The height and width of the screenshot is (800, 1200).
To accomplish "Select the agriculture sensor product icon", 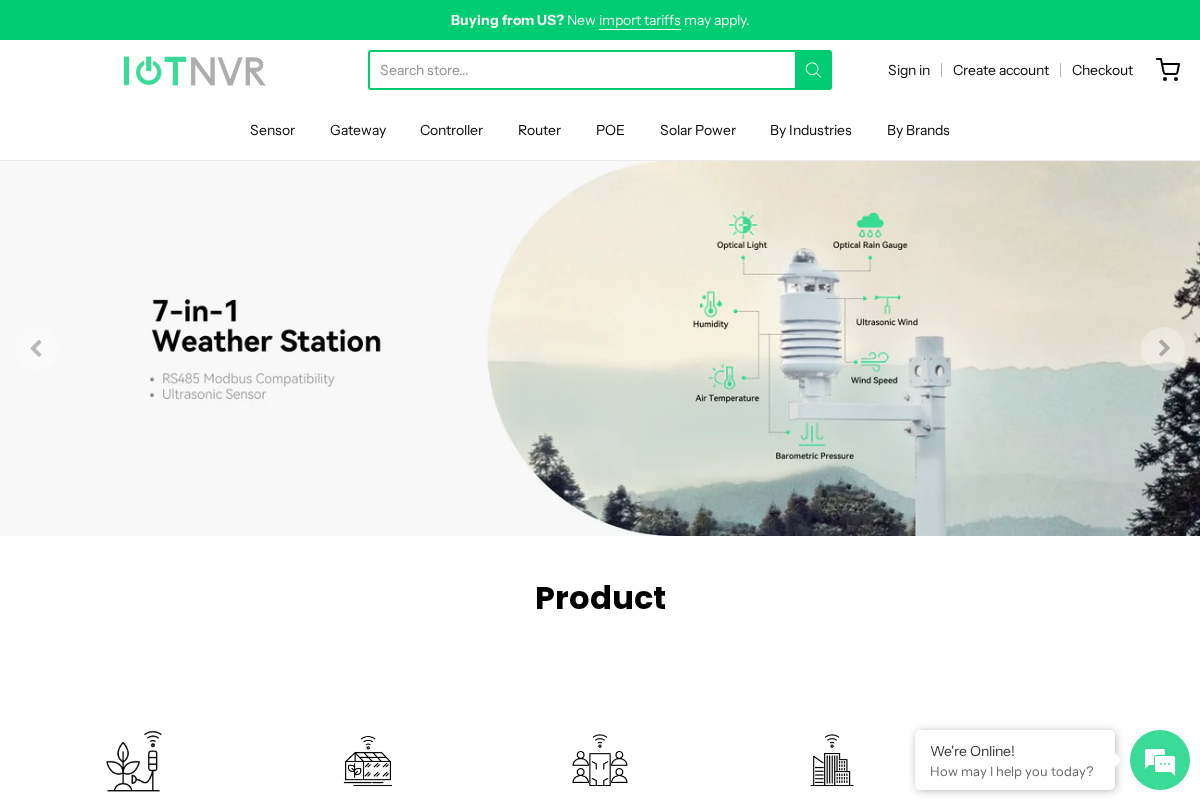I will pyautogui.click(x=133, y=760).
